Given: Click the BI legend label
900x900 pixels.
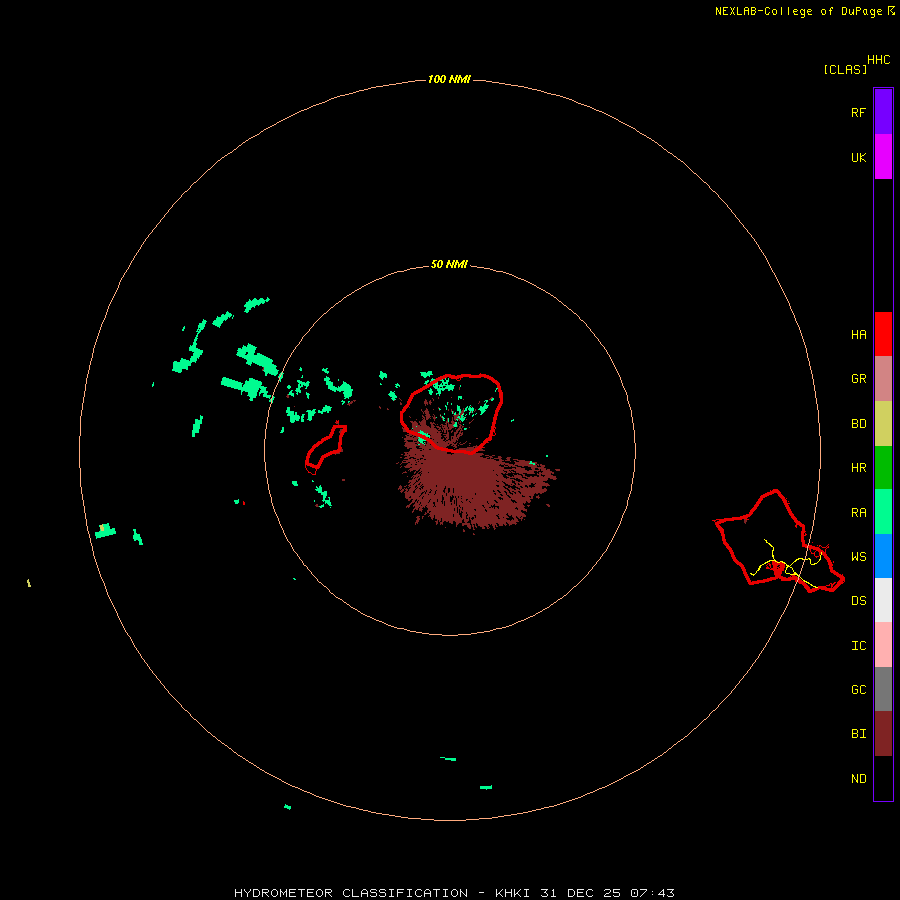Looking at the screenshot, I should tap(858, 734).
